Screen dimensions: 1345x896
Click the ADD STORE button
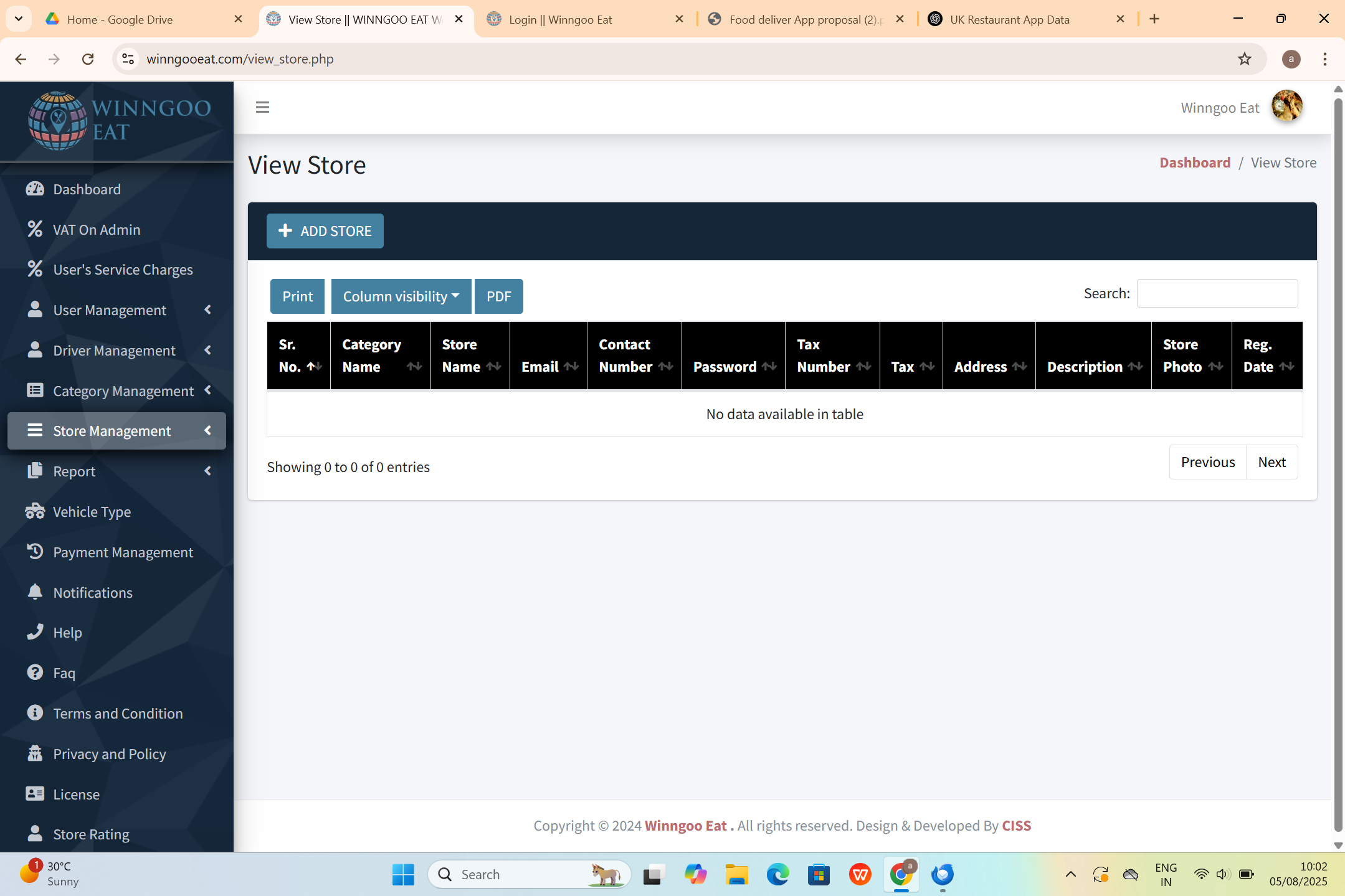coord(325,231)
